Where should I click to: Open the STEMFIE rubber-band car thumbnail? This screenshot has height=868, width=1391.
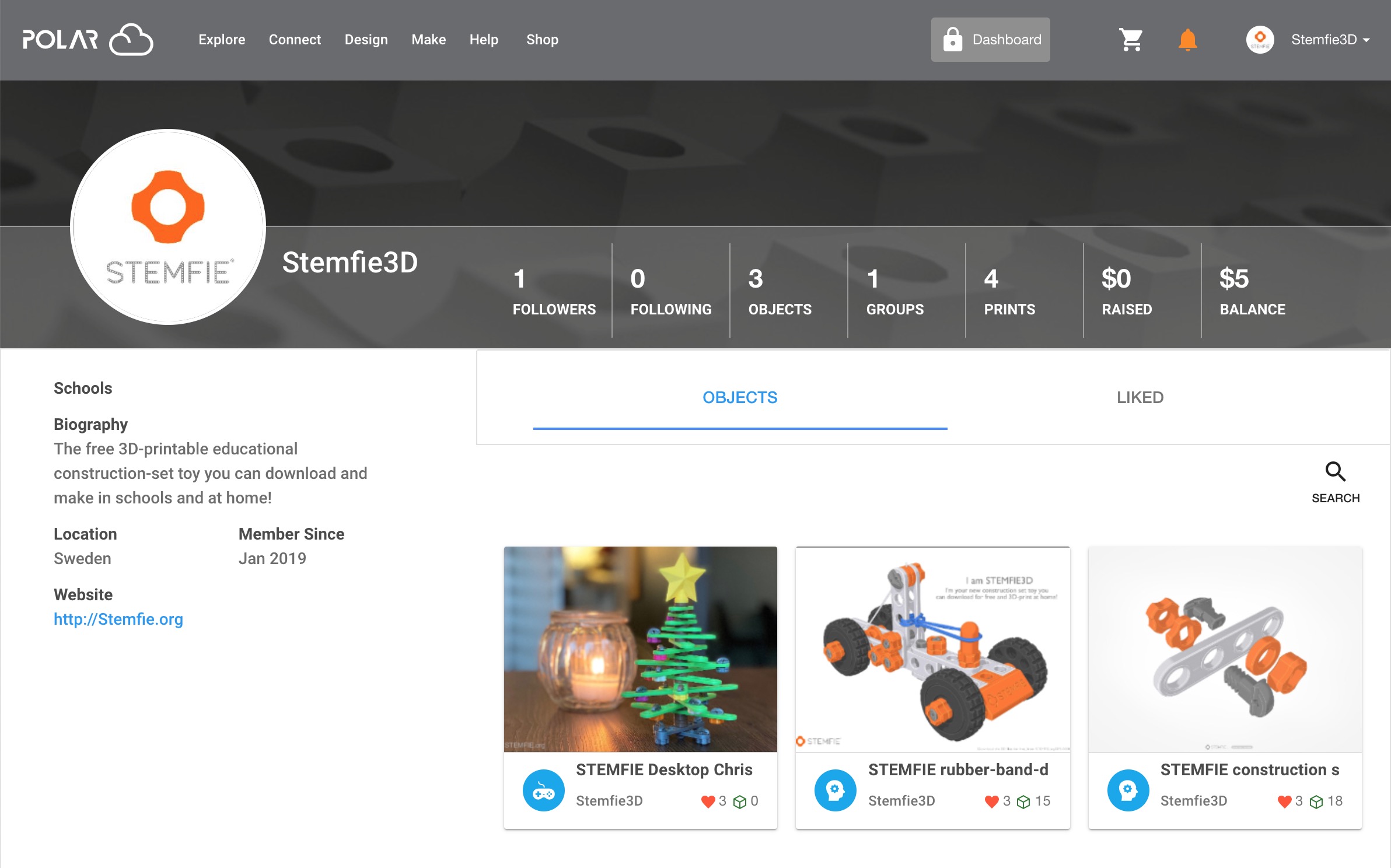coord(932,649)
